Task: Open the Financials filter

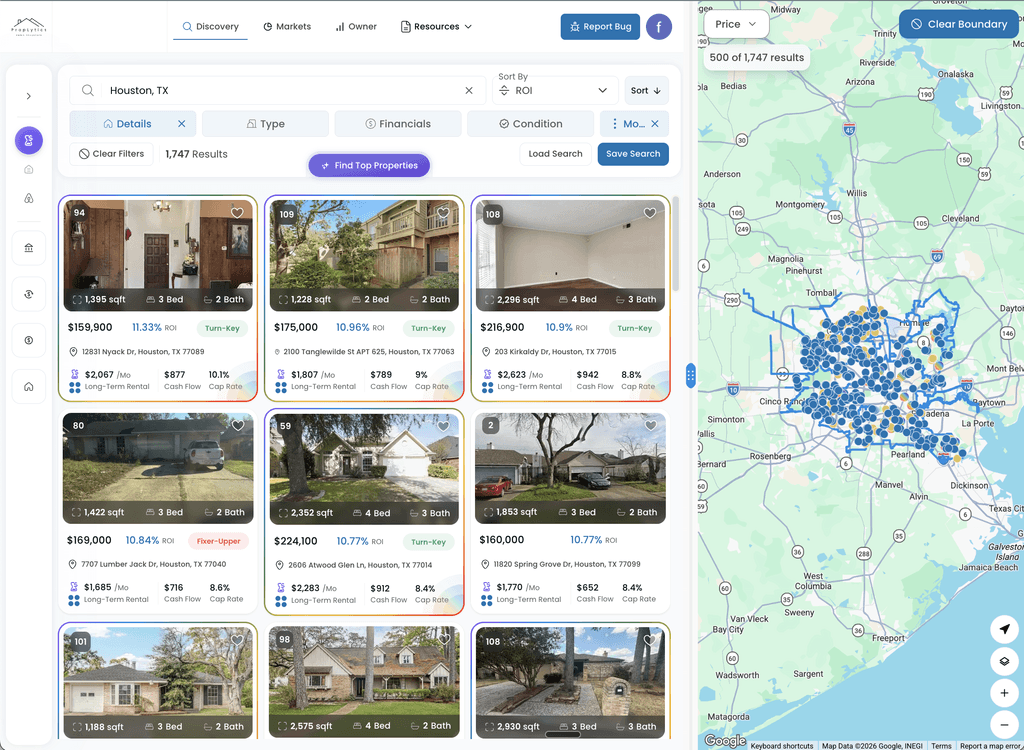Action: [398, 123]
